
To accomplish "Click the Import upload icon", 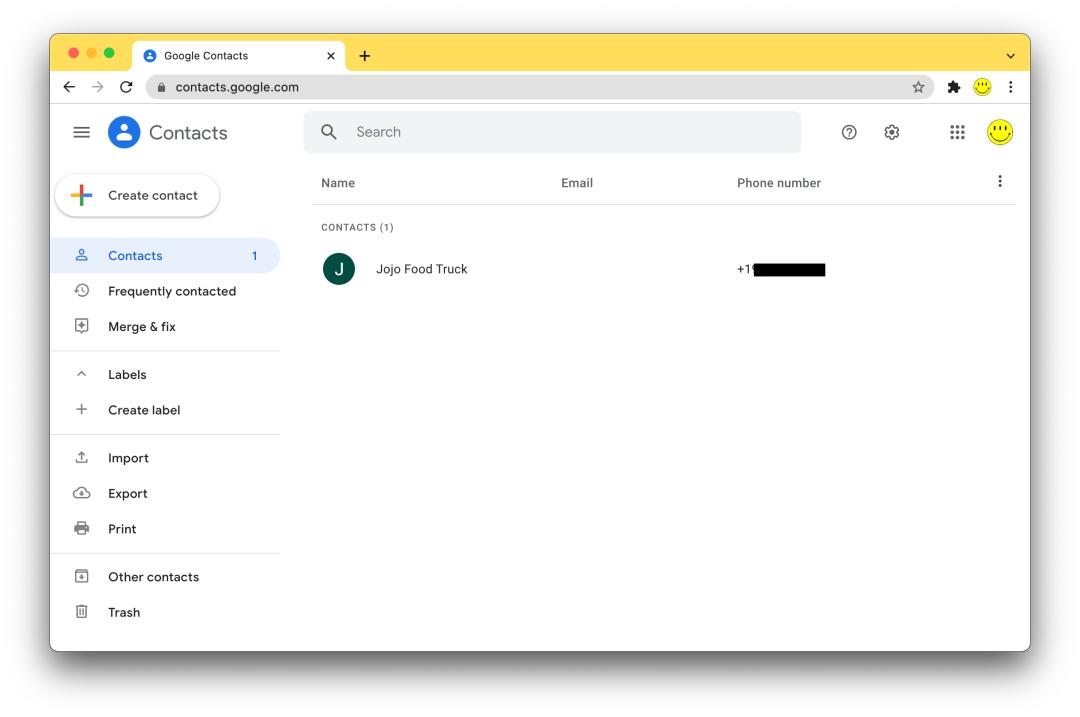I will (x=81, y=457).
